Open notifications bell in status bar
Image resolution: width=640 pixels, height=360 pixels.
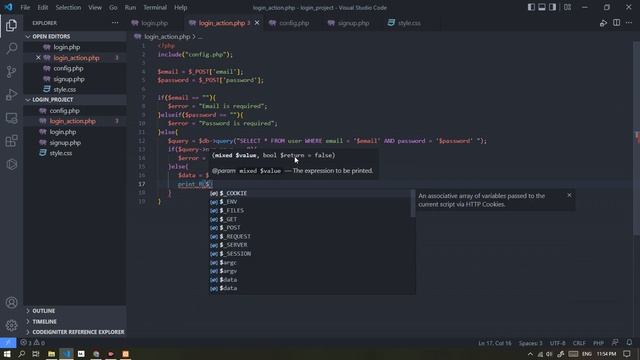tap(629, 342)
